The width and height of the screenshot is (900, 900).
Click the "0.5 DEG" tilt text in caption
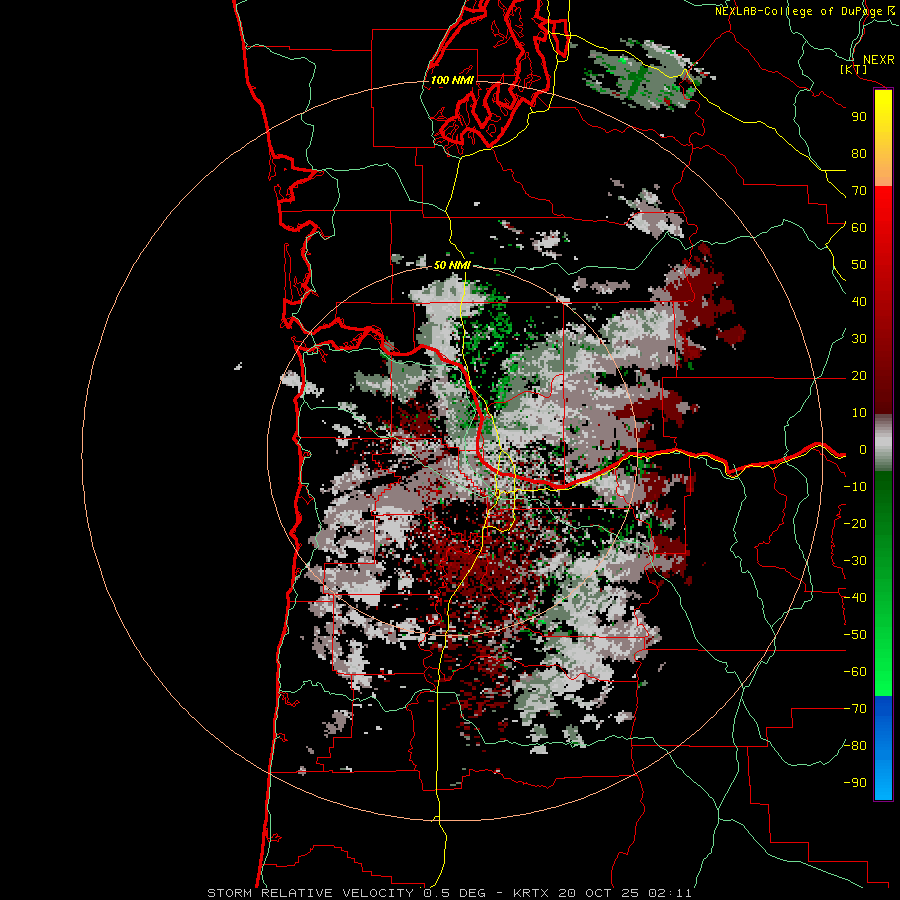455,893
